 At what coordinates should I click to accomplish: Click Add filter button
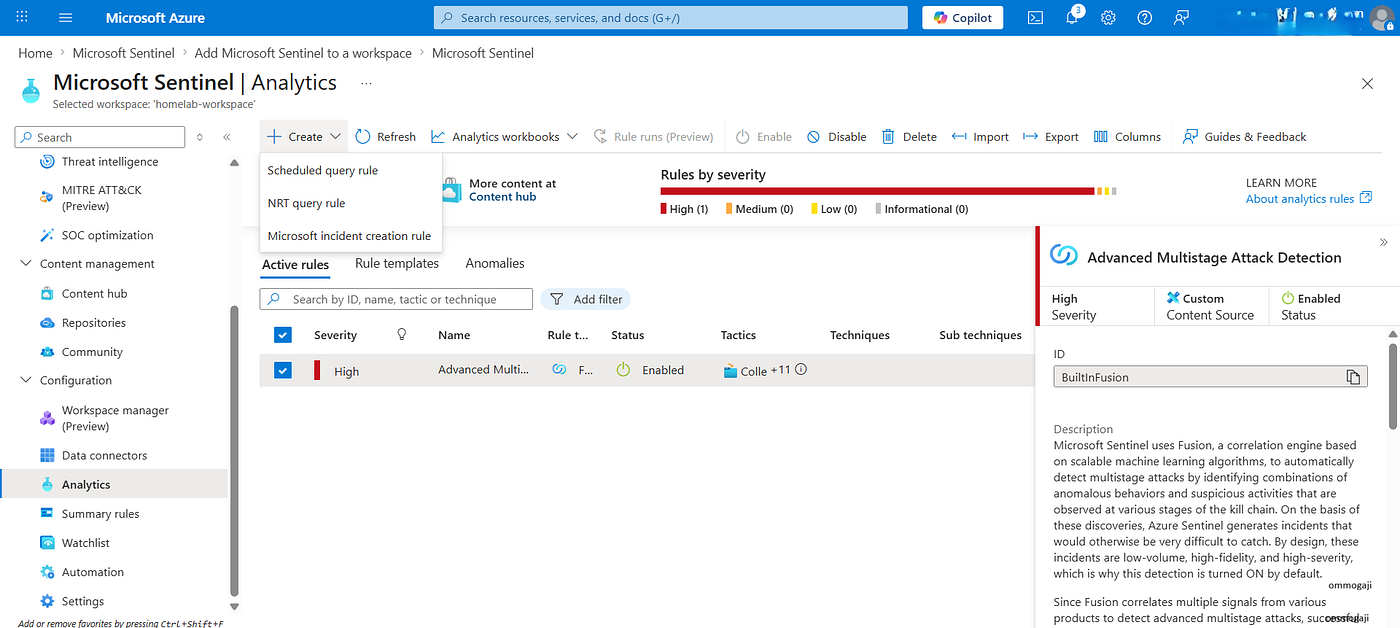click(x=586, y=299)
